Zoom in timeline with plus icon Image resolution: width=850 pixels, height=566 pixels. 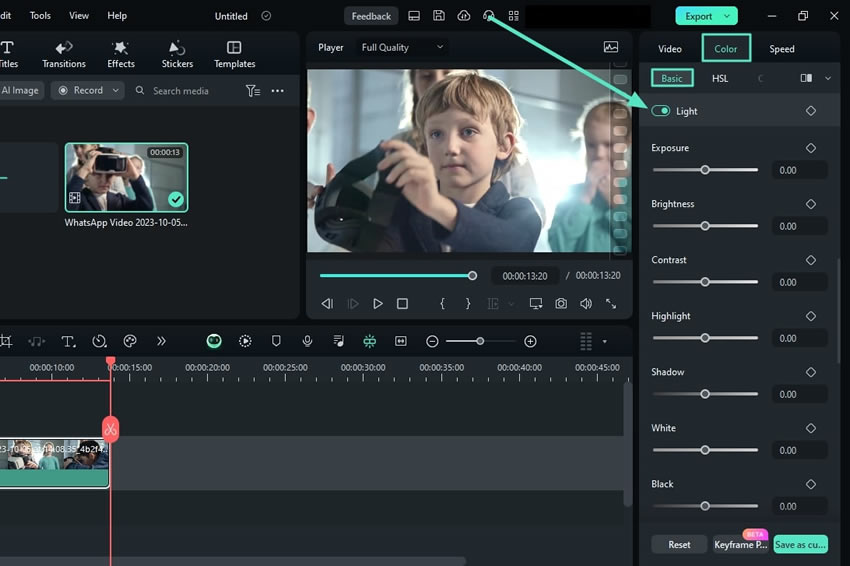click(x=531, y=341)
